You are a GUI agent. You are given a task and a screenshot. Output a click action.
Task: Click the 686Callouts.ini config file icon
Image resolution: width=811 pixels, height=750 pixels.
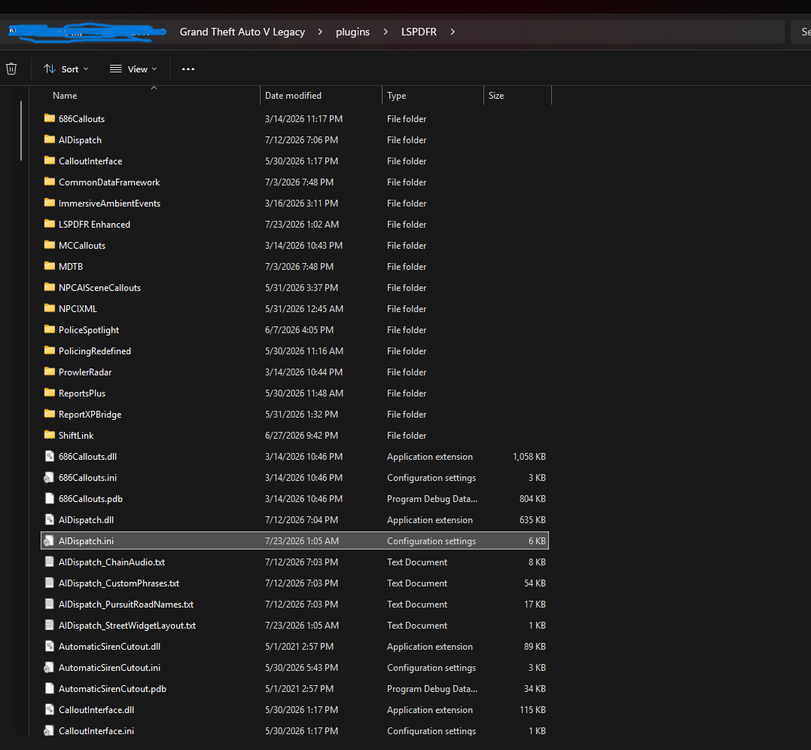point(49,477)
